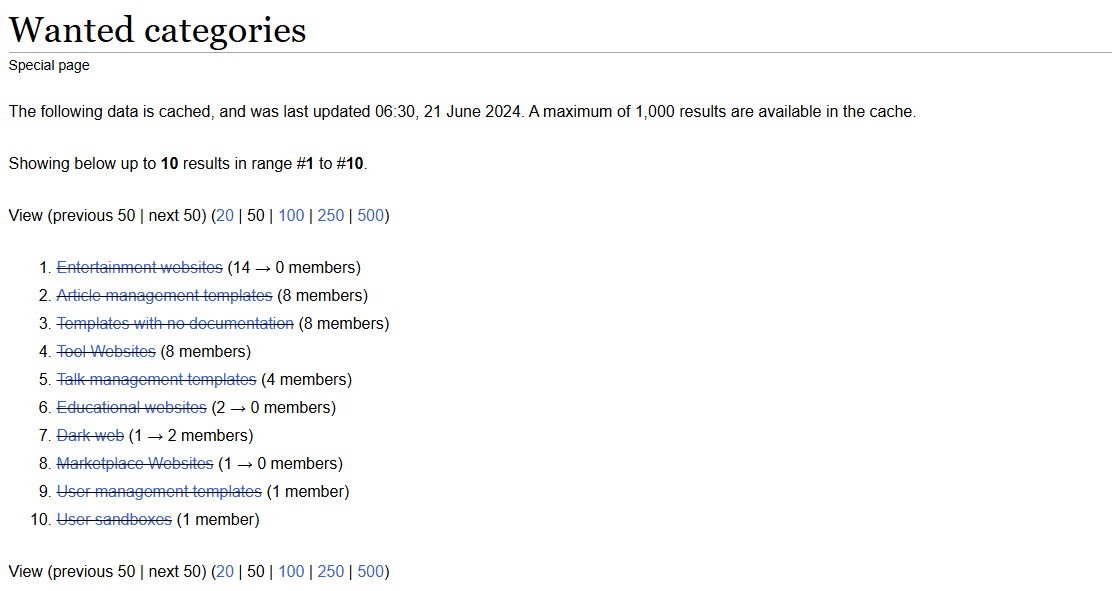The width and height of the screenshot is (1112, 591).
Task: Open the User management templates category
Action: coord(159,491)
